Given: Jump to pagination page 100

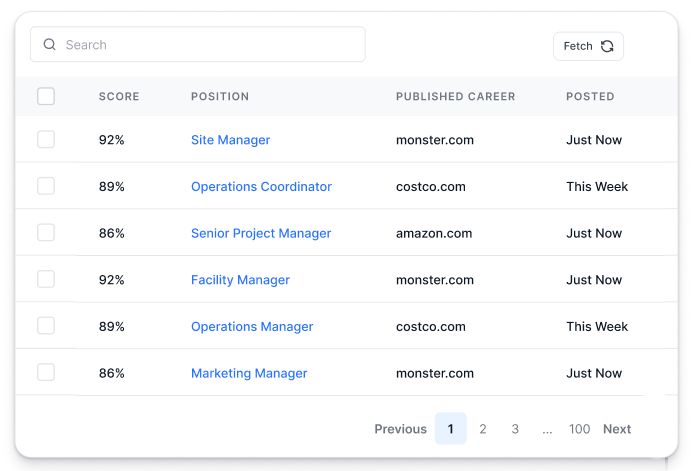Looking at the screenshot, I should pos(579,429).
